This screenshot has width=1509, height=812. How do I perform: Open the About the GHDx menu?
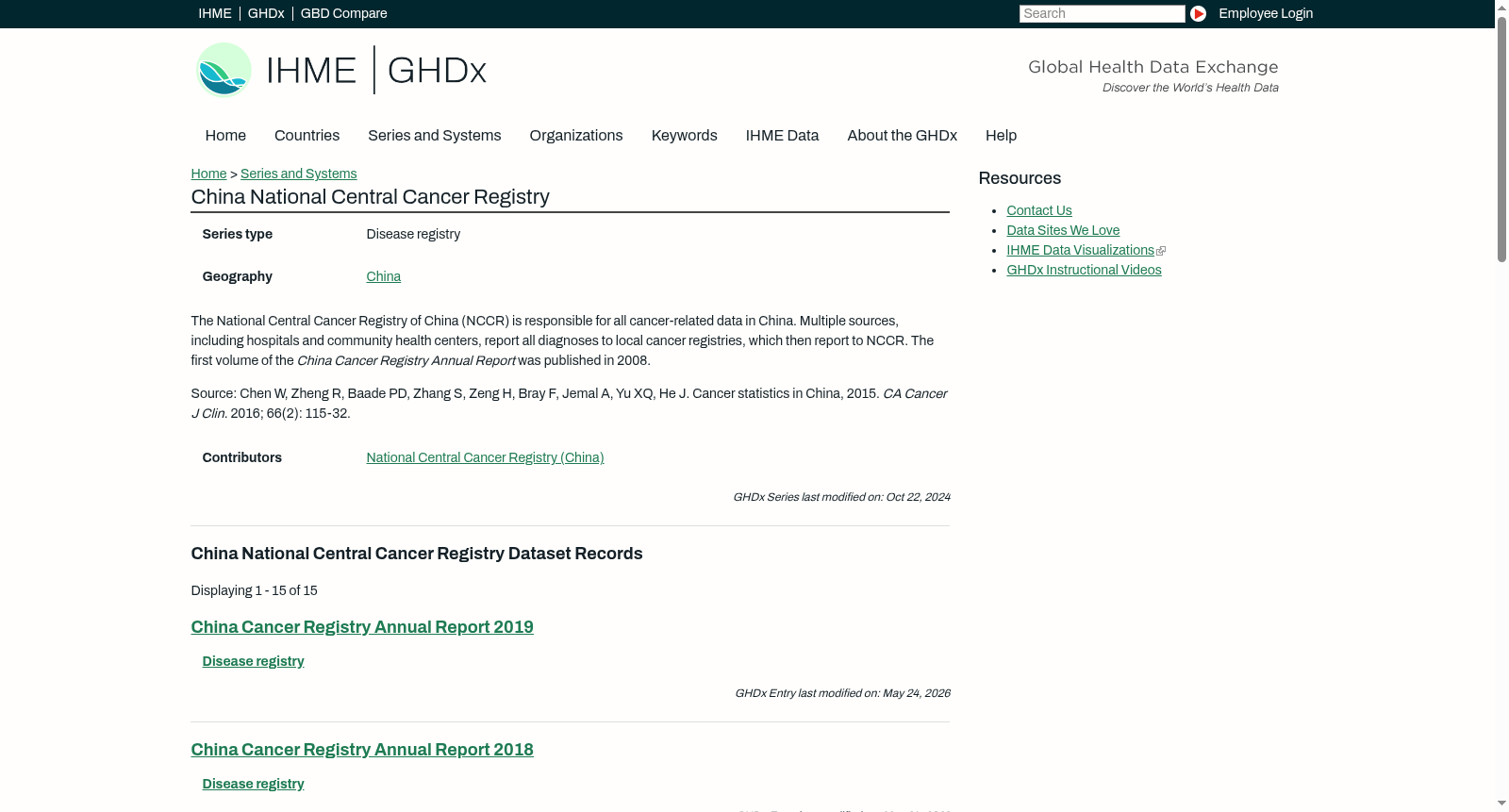(903, 136)
